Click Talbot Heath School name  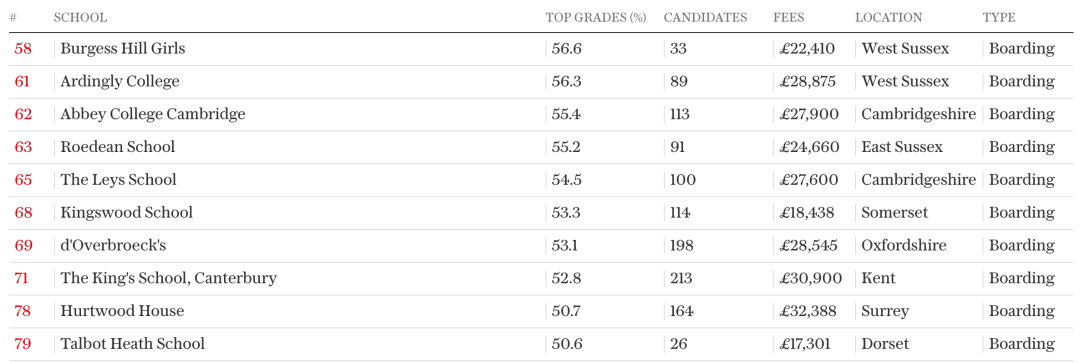coord(133,344)
